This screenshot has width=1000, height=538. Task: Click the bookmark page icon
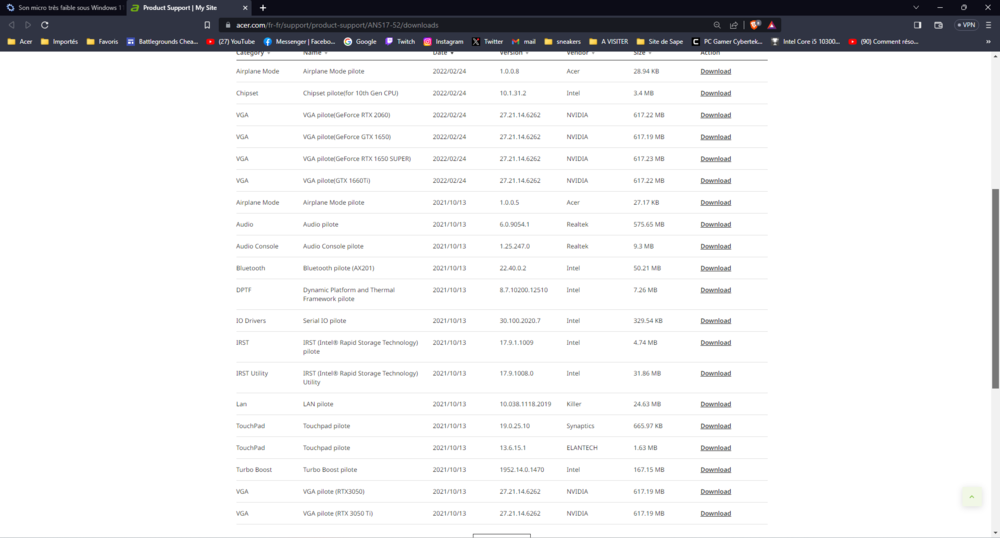(207, 25)
